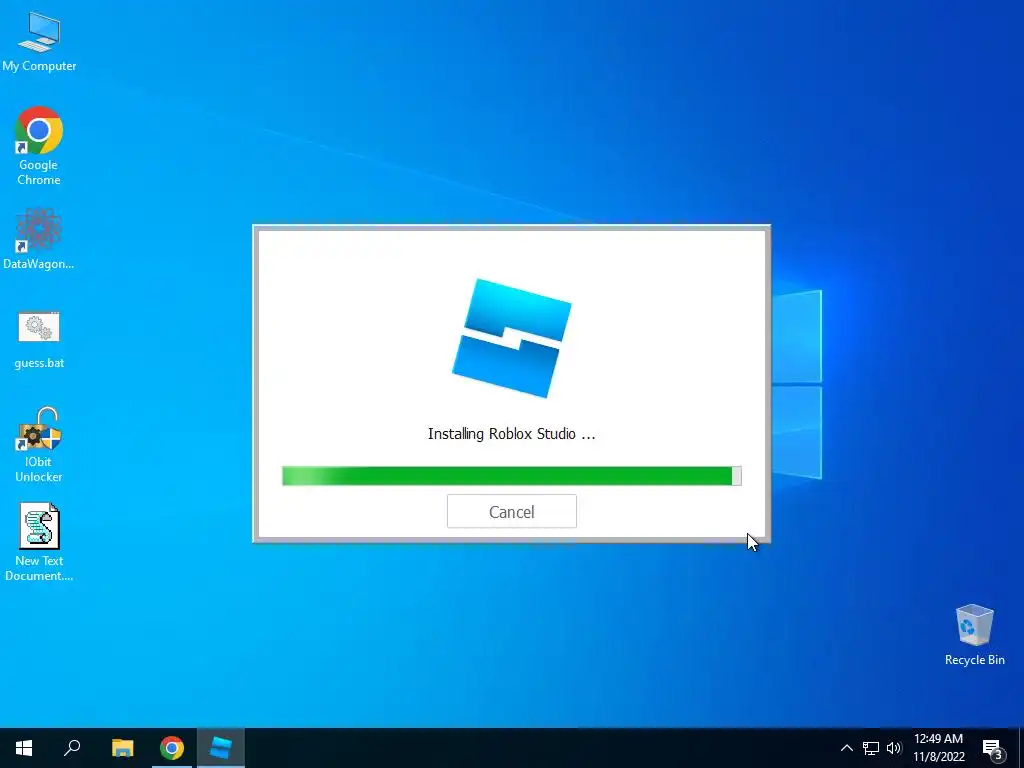Screen dimensions: 1024x768
Task: Select the 'Installing Roblox Studio ...' status text
Action: click(x=511, y=434)
